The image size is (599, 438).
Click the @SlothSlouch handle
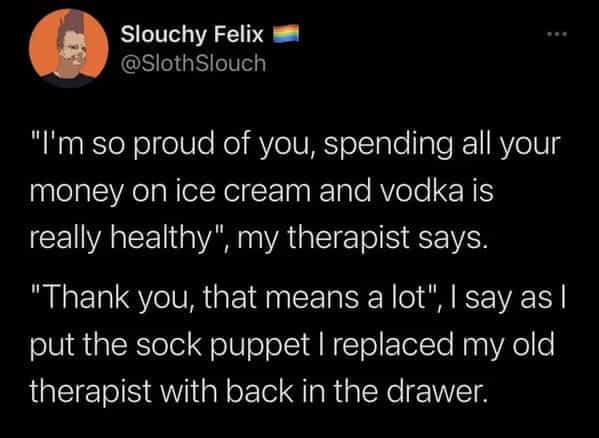(x=193, y=63)
